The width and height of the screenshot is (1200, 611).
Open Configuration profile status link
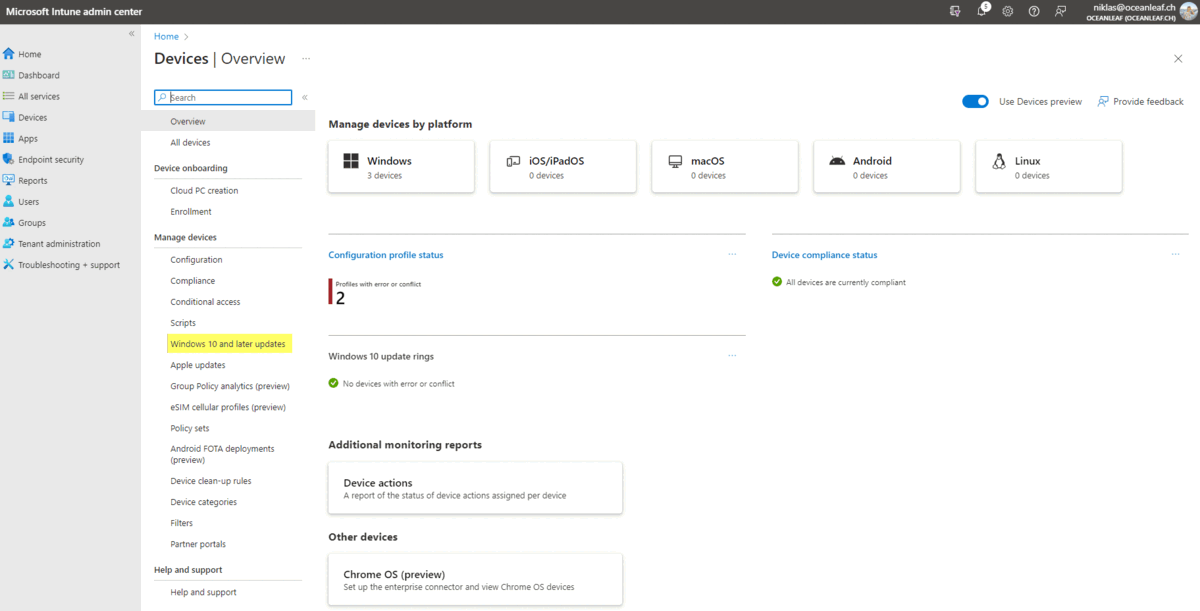pyautogui.click(x=386, y=255)
